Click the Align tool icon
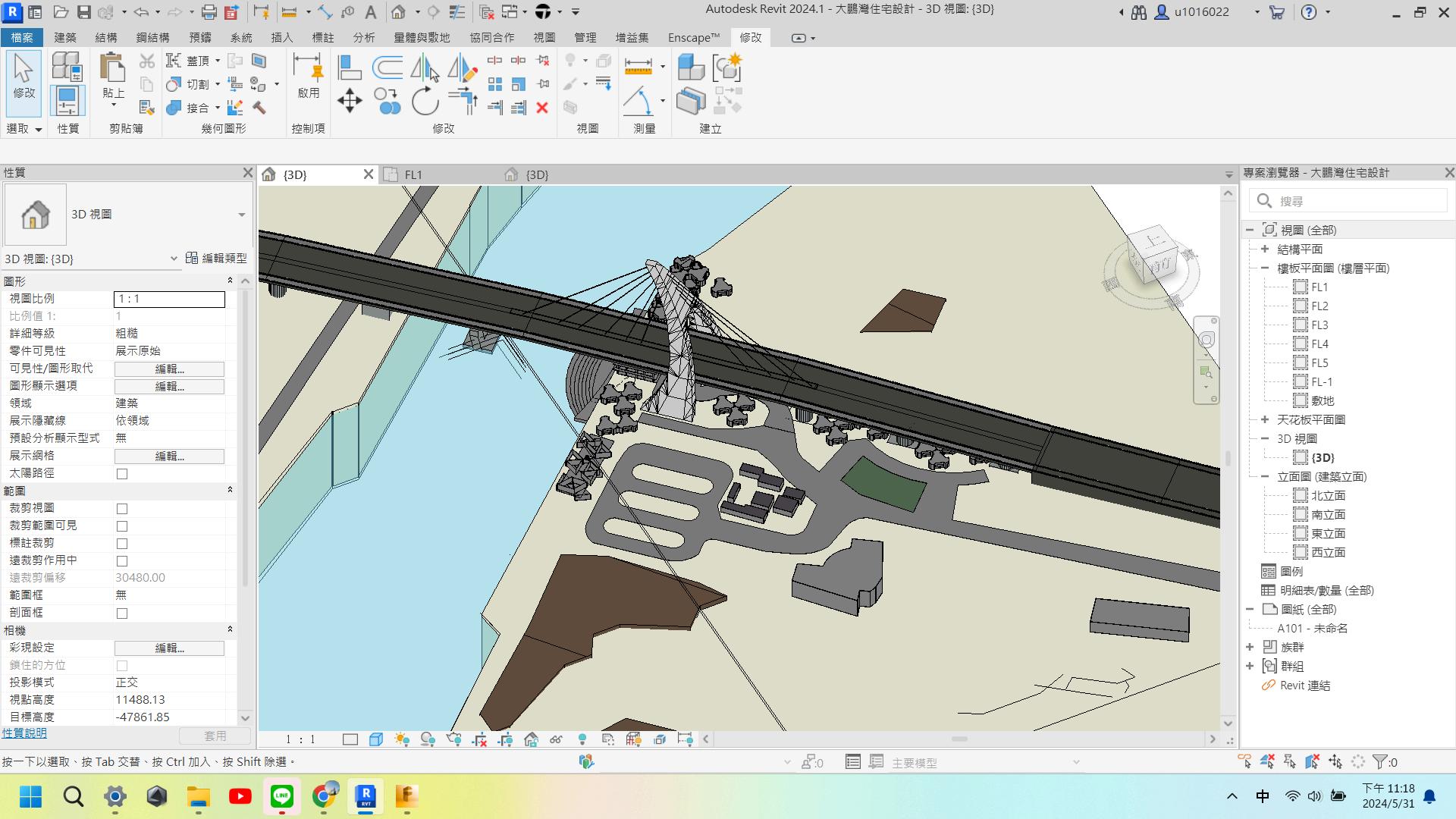The width and height of the screenshot is (1456, 819). click(349, 67)
